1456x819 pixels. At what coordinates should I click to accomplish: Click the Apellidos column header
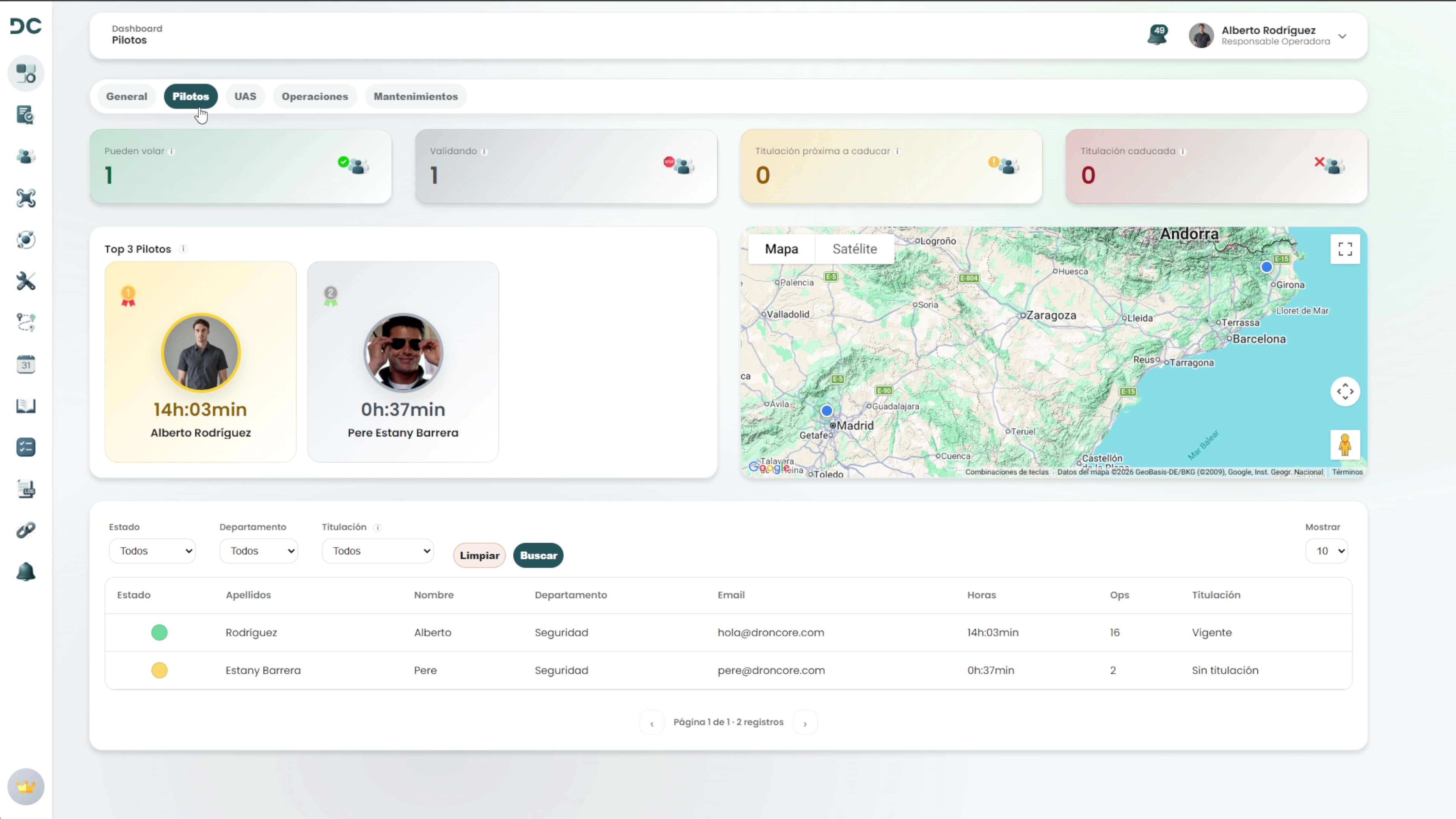(x=248, y=595)
